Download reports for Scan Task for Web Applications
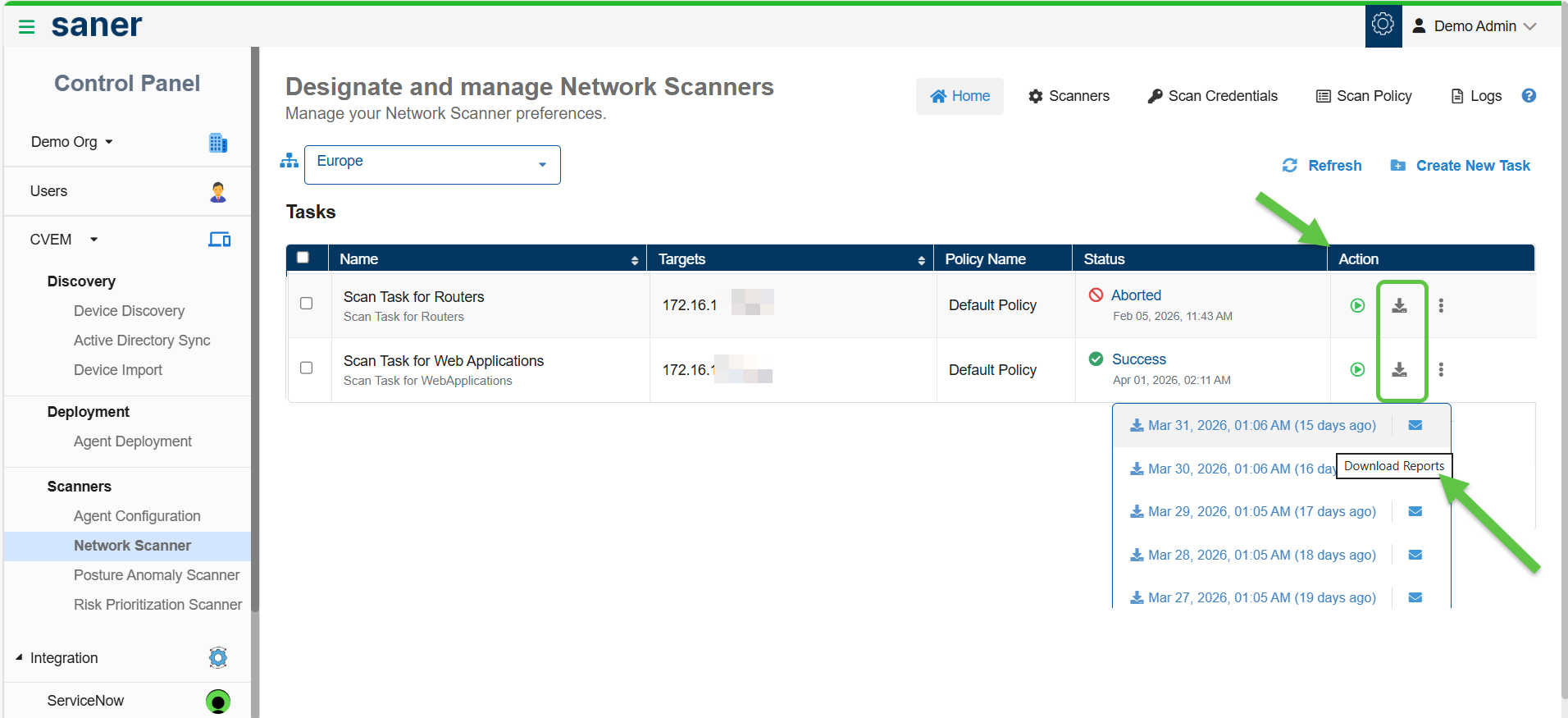Screen dimensions: 1568x718 pos(1400,369)
